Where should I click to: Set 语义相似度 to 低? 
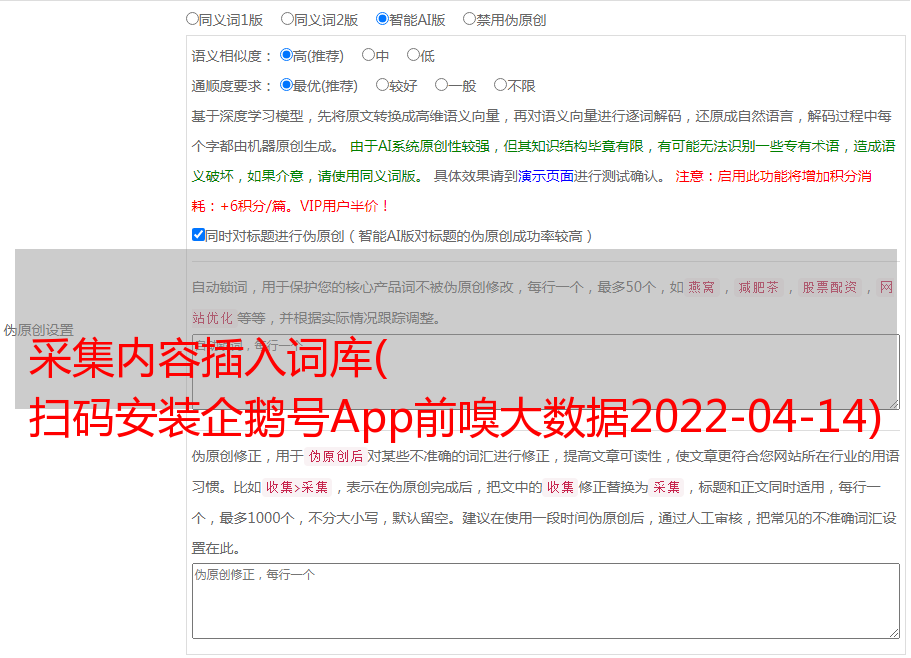click(413, 55)
